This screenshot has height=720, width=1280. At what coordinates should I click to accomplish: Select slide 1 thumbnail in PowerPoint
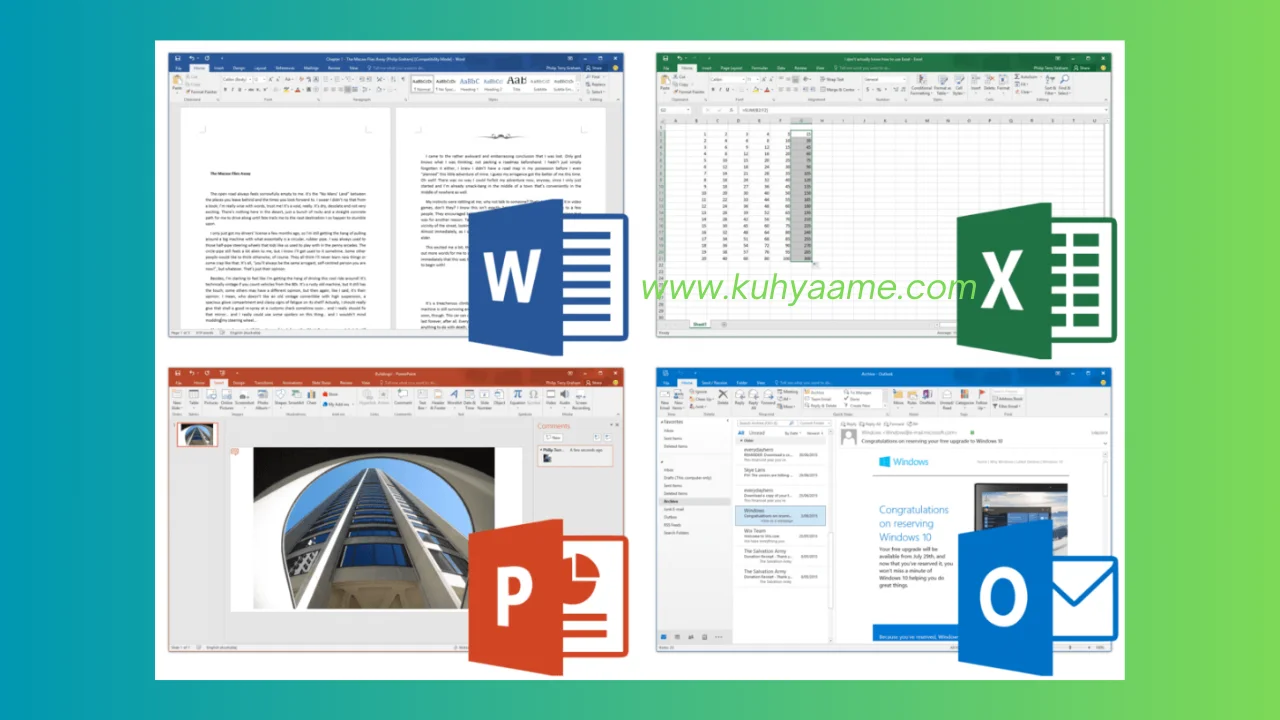pos(197,433)
